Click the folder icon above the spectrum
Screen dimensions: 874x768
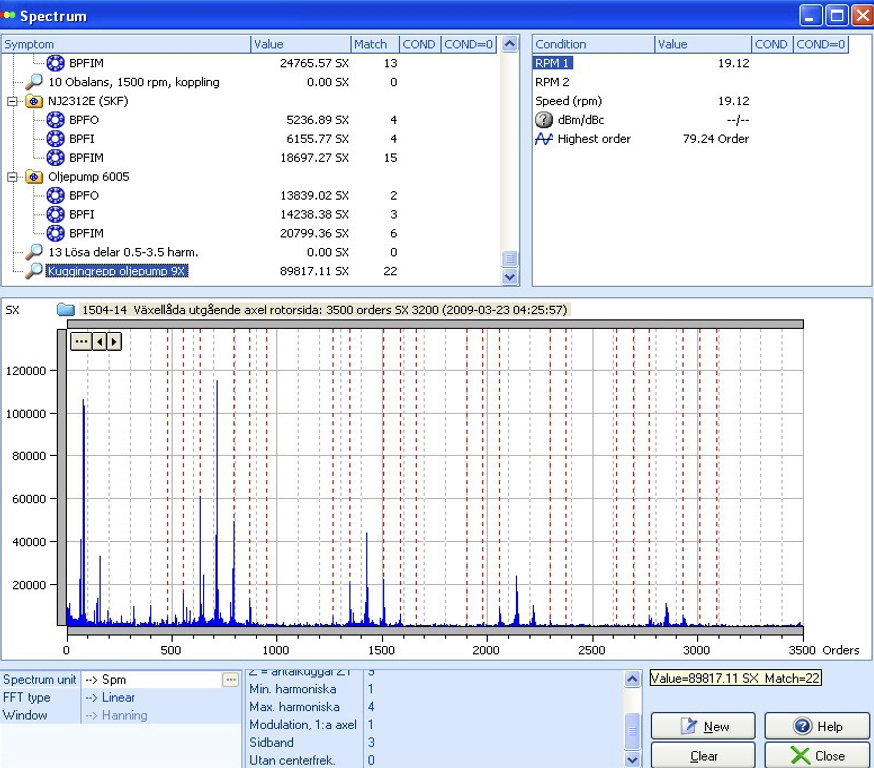click(x=66, y=310)
